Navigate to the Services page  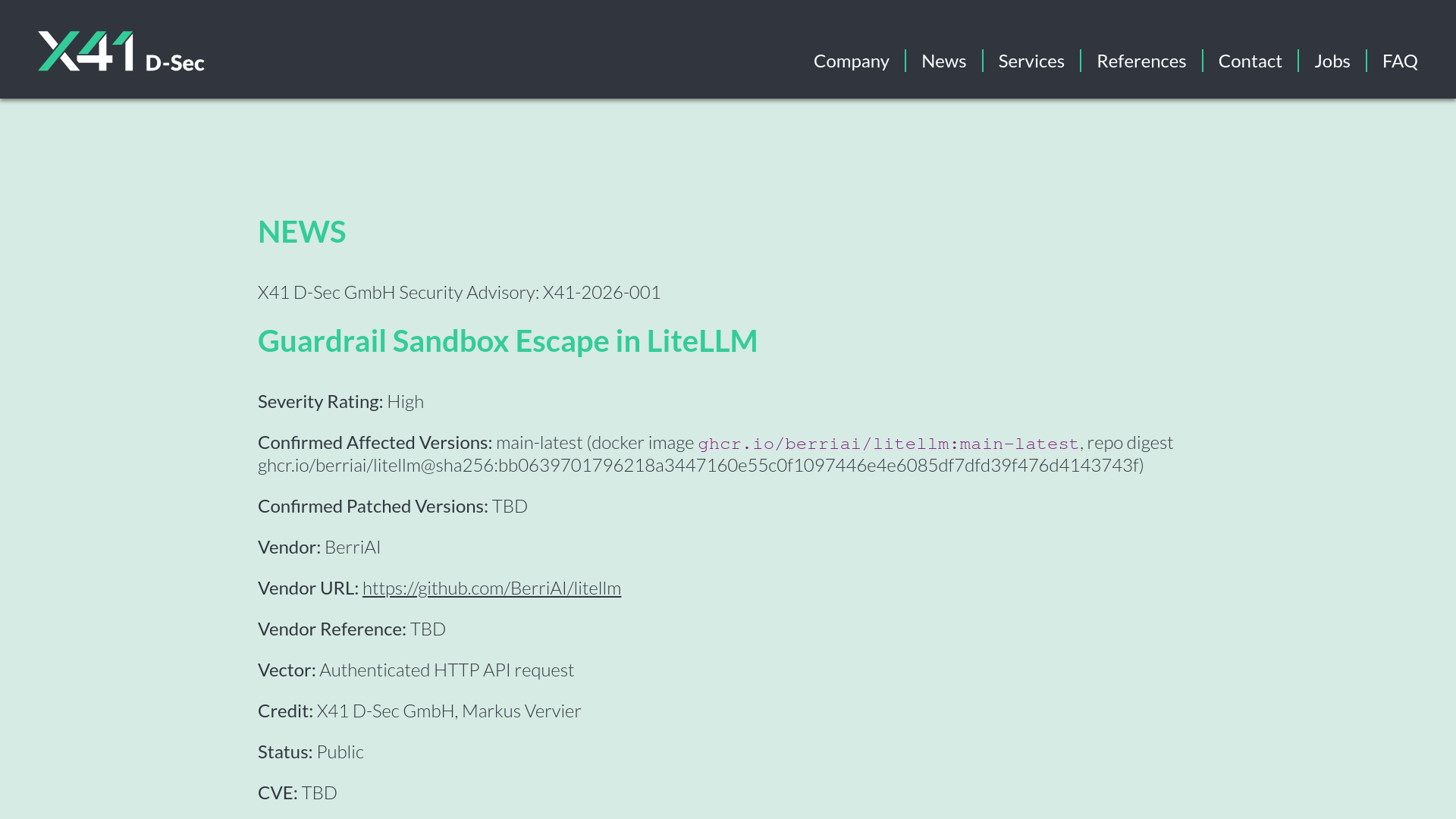point(1031,61)
